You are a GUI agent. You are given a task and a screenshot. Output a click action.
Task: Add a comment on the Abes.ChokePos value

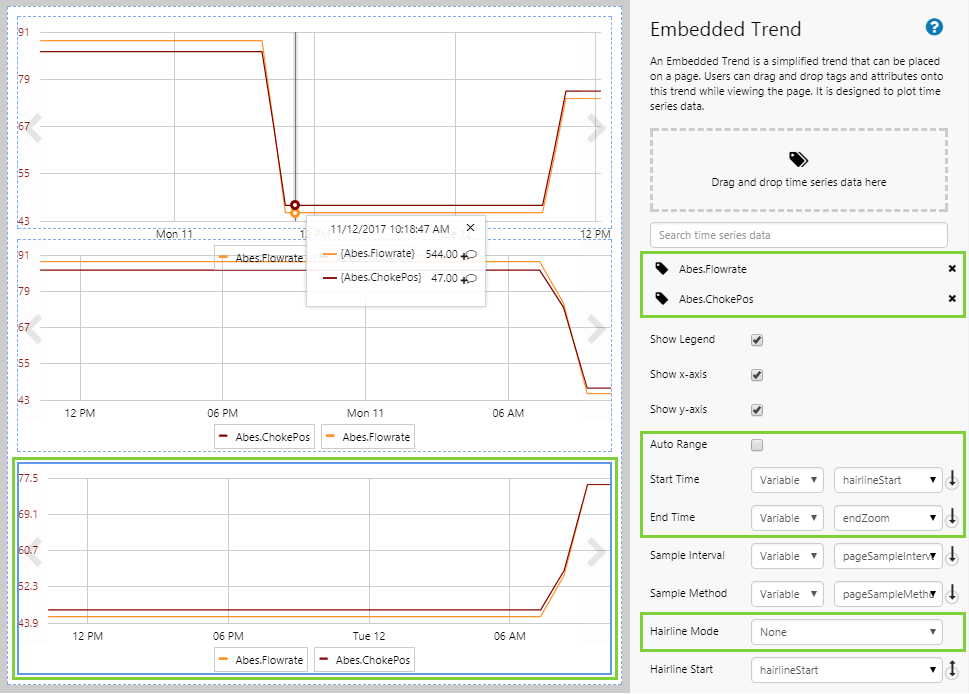click(x=467, y=279)
